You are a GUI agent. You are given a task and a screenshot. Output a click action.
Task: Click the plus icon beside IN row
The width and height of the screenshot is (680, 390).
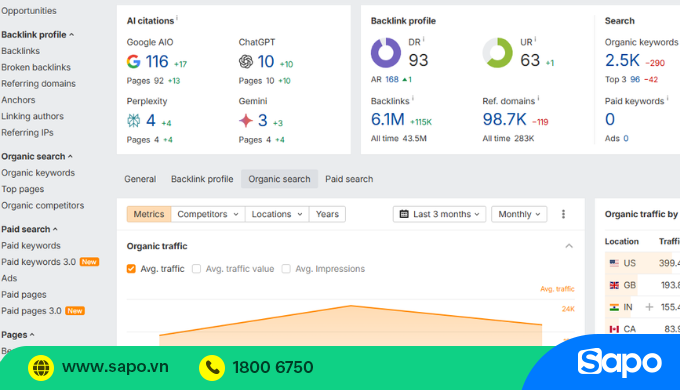[x=649, y=307]
